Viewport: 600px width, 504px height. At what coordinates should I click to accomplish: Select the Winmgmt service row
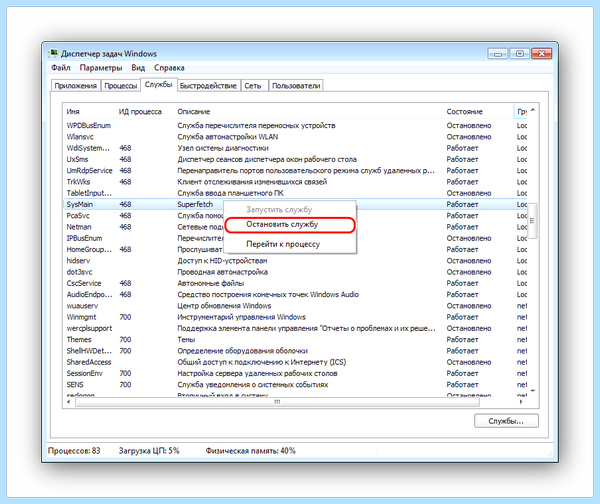[295, 317]
